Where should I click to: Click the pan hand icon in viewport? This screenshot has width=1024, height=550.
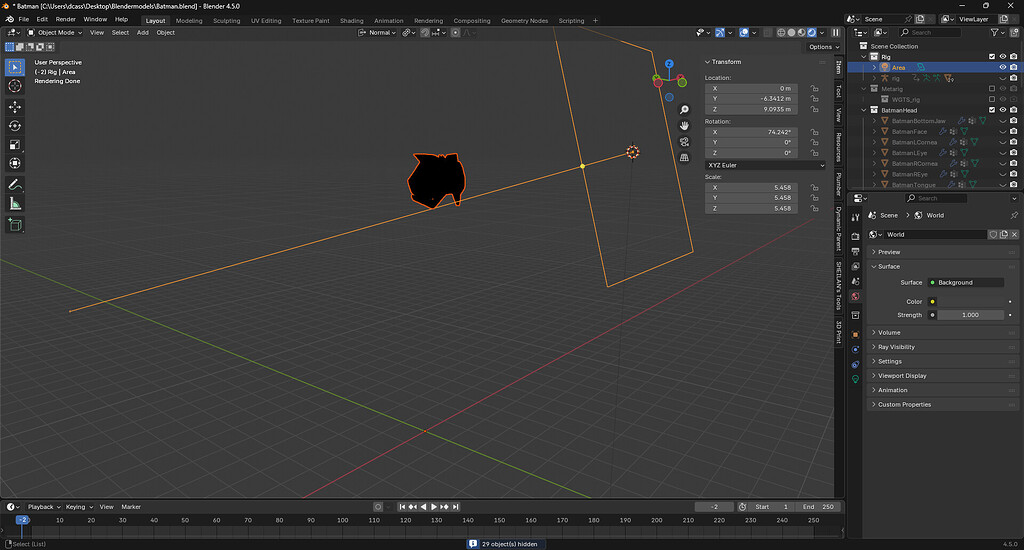(684, 125)
